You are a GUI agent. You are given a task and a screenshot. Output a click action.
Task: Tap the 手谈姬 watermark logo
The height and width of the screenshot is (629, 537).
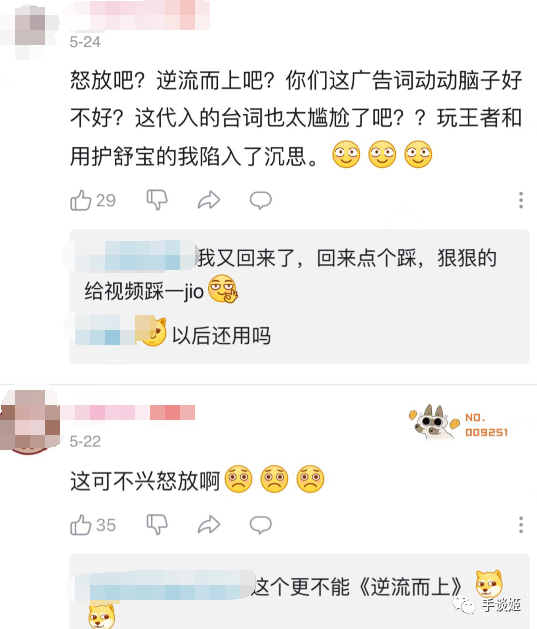[x=487, y=605]
